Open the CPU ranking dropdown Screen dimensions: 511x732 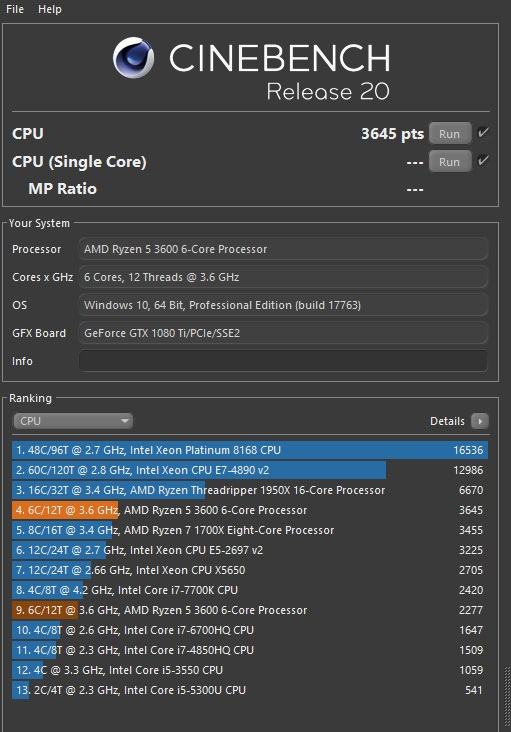(x=73, y=421)
